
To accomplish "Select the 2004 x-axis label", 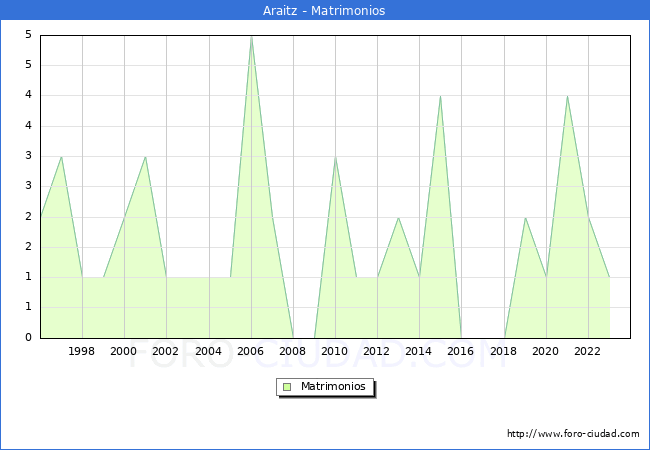I will [209, 351].
